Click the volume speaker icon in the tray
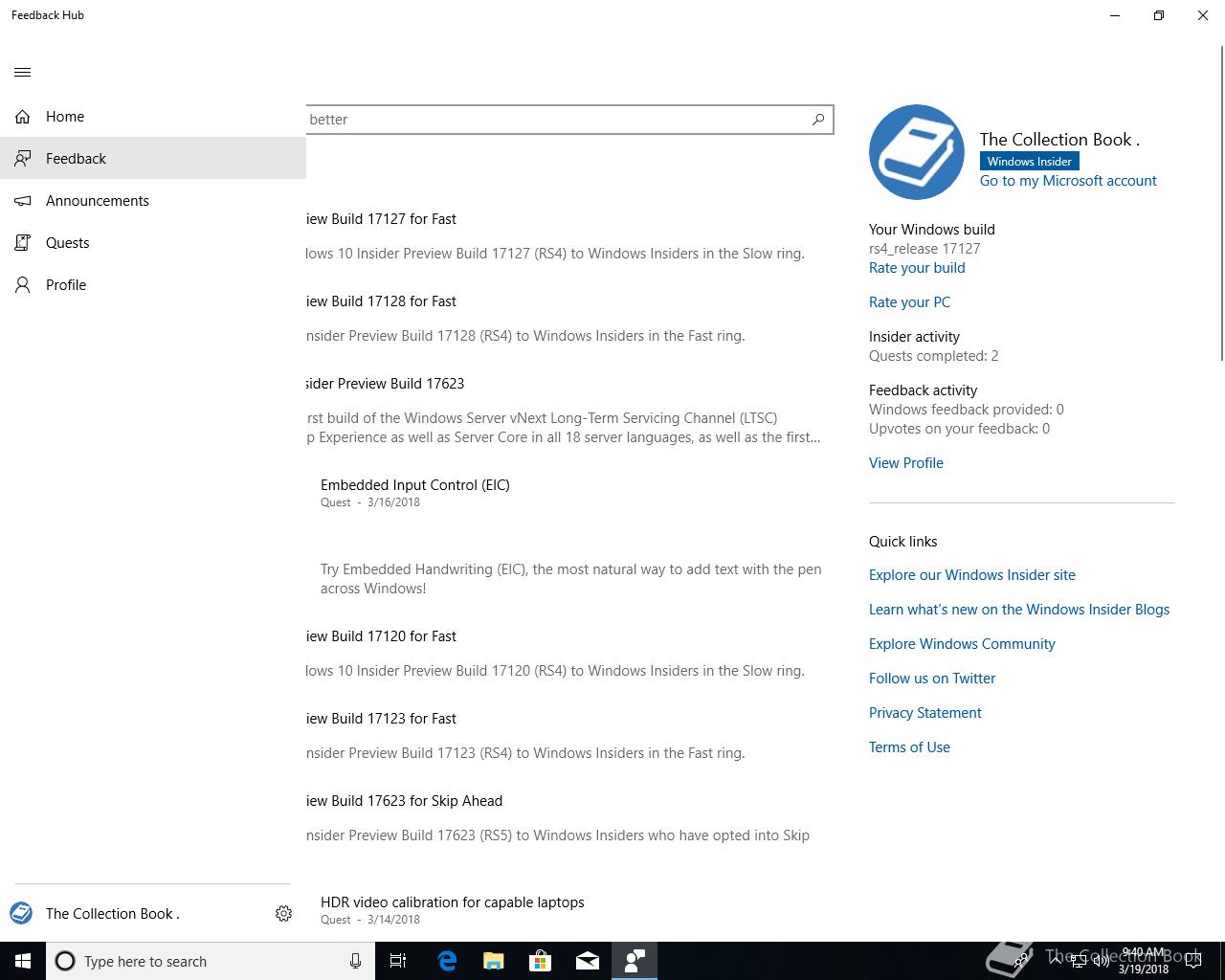1225x980 pixels. (x=1102, y=961)
